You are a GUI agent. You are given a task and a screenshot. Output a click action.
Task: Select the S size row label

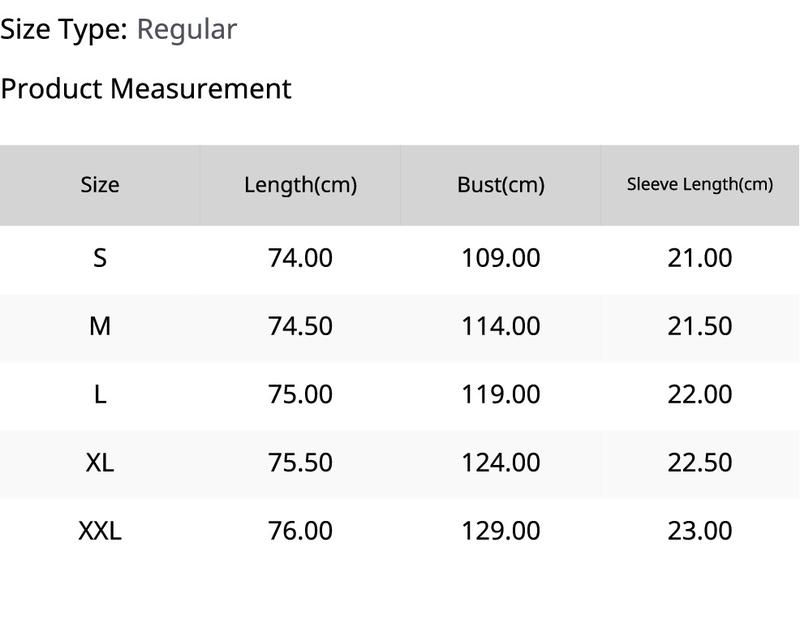coord(100,258)
